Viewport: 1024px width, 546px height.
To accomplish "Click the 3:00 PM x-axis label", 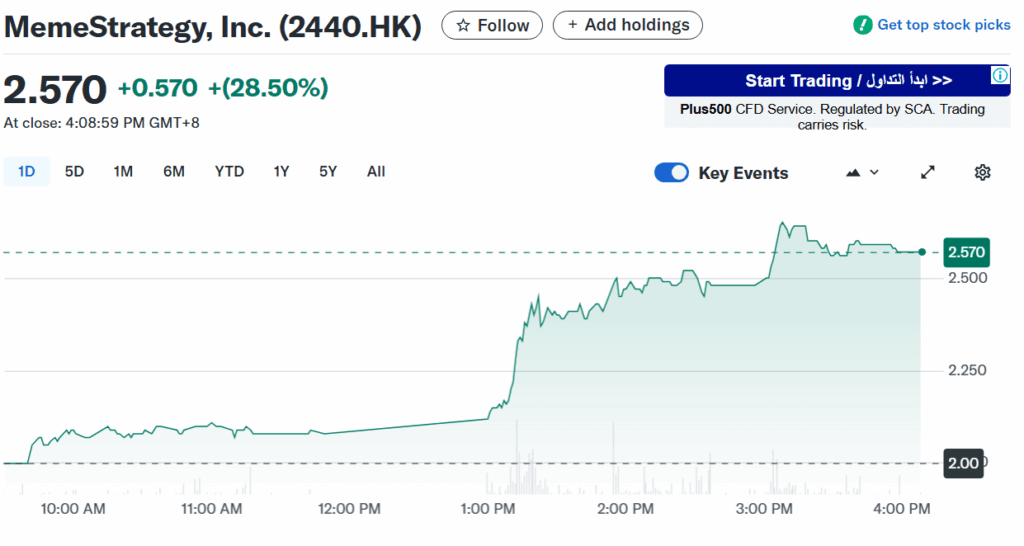I will [764, 509].
